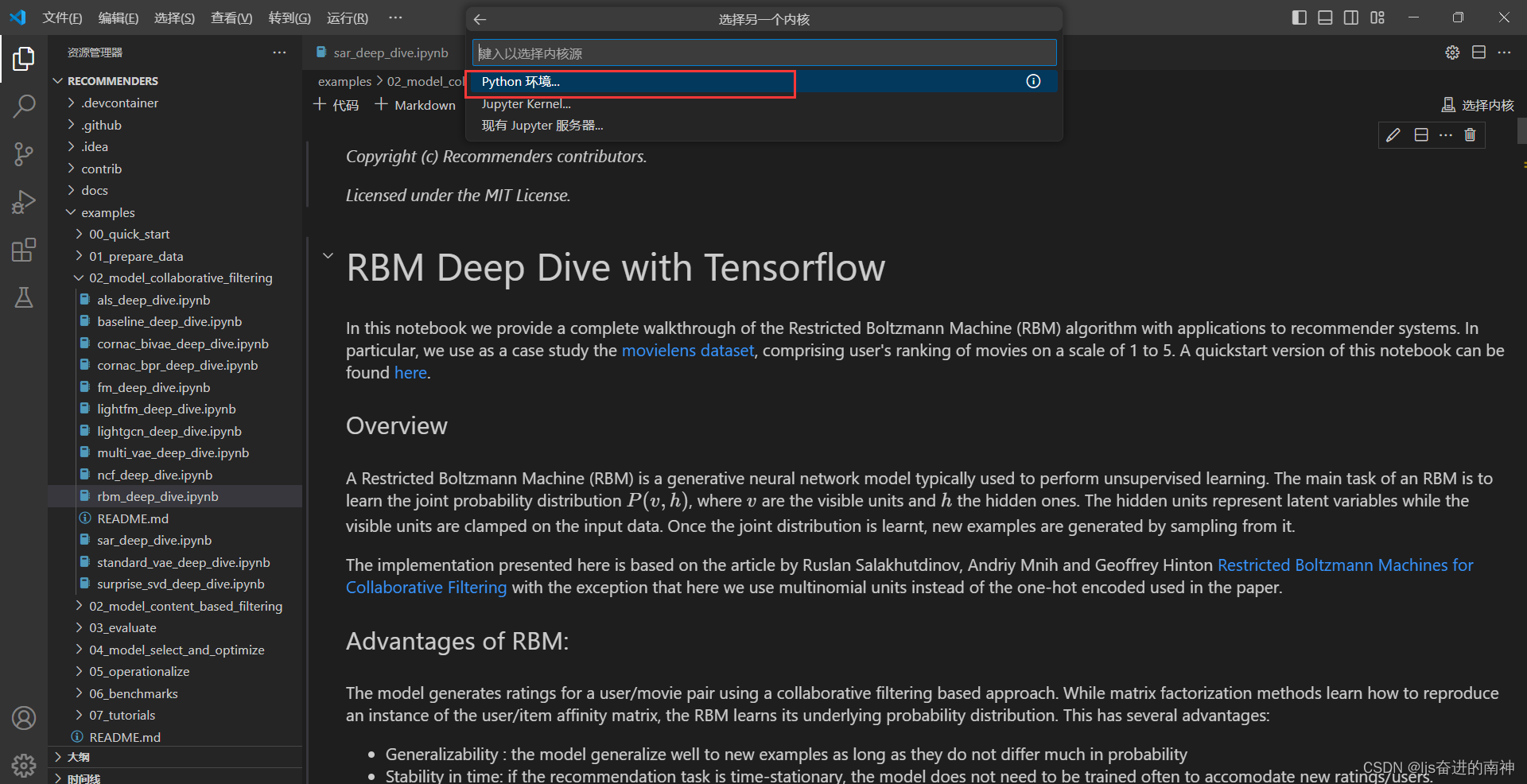
Task: Open Source Control view
Action: click(24, 154)
